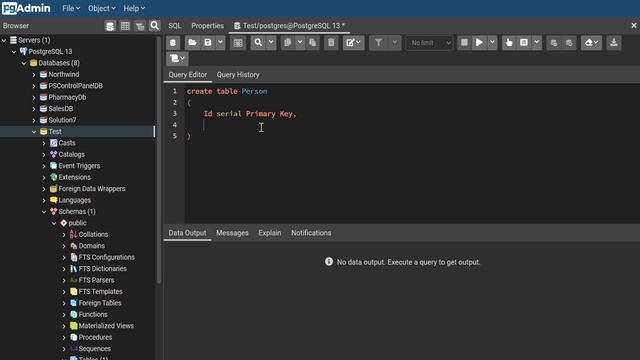This screenshot has height=360, width=640.
Task: Select the PSControlPanelDB database
Action: (75, 86)
